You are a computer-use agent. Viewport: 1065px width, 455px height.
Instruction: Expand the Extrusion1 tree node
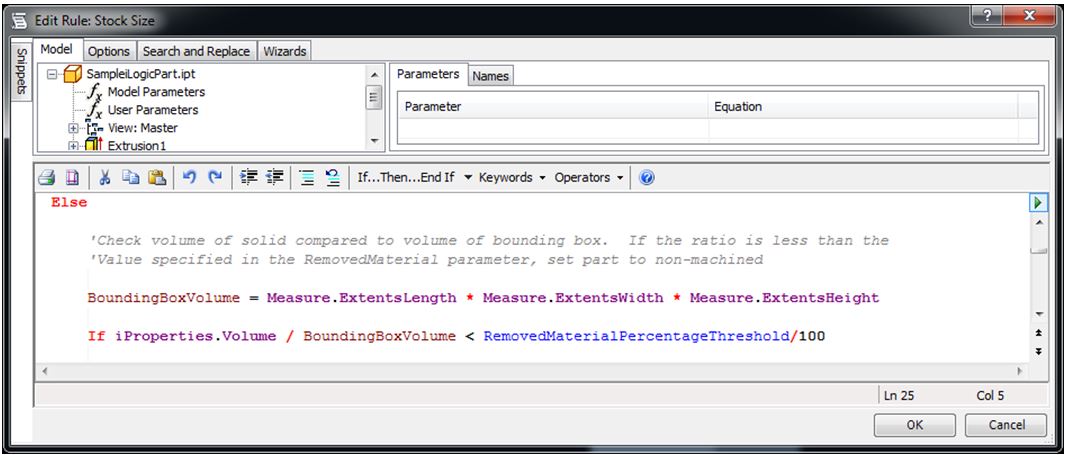click(73, 146)
